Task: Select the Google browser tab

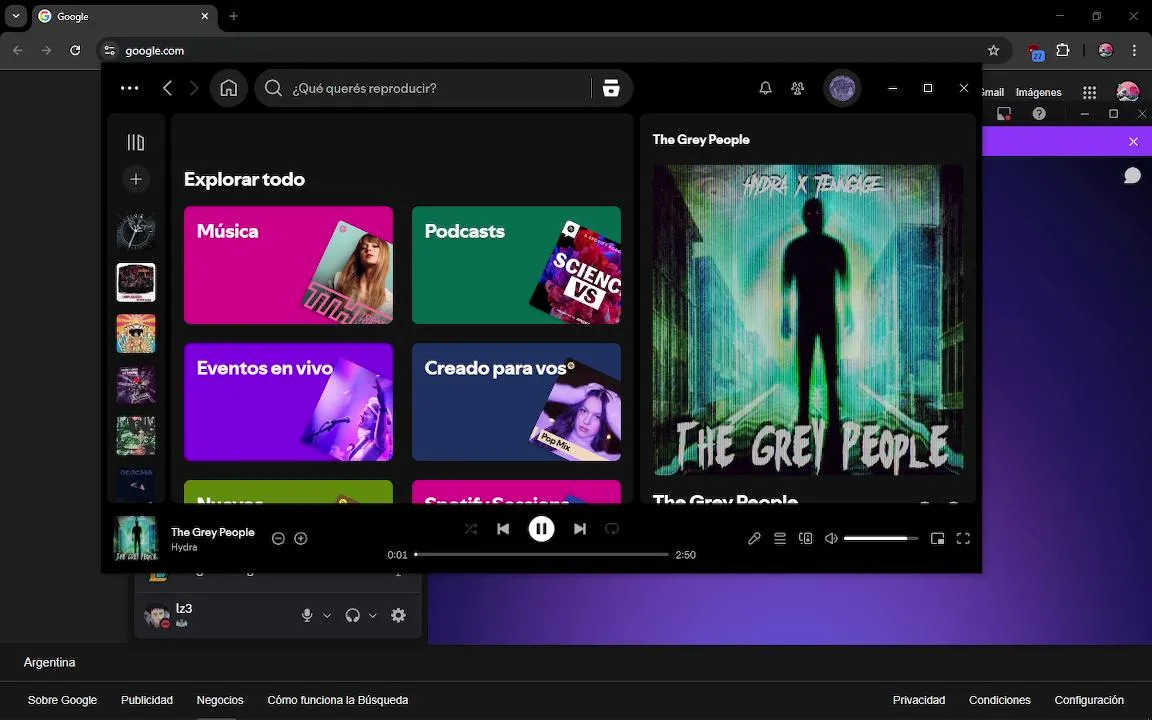Action: click(123, 16)
